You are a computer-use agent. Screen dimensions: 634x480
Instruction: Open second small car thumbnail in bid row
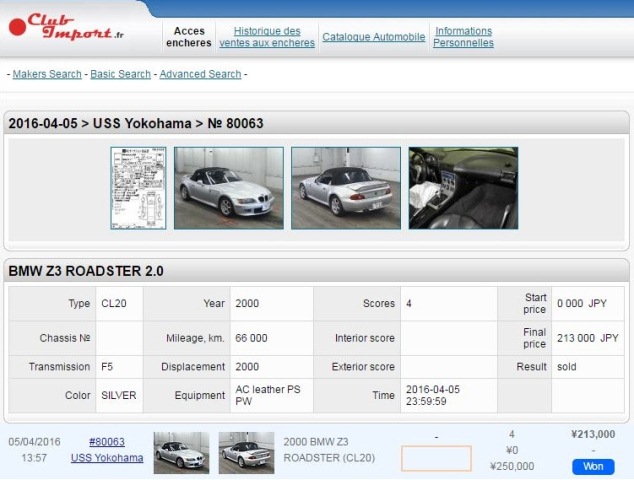246,452
